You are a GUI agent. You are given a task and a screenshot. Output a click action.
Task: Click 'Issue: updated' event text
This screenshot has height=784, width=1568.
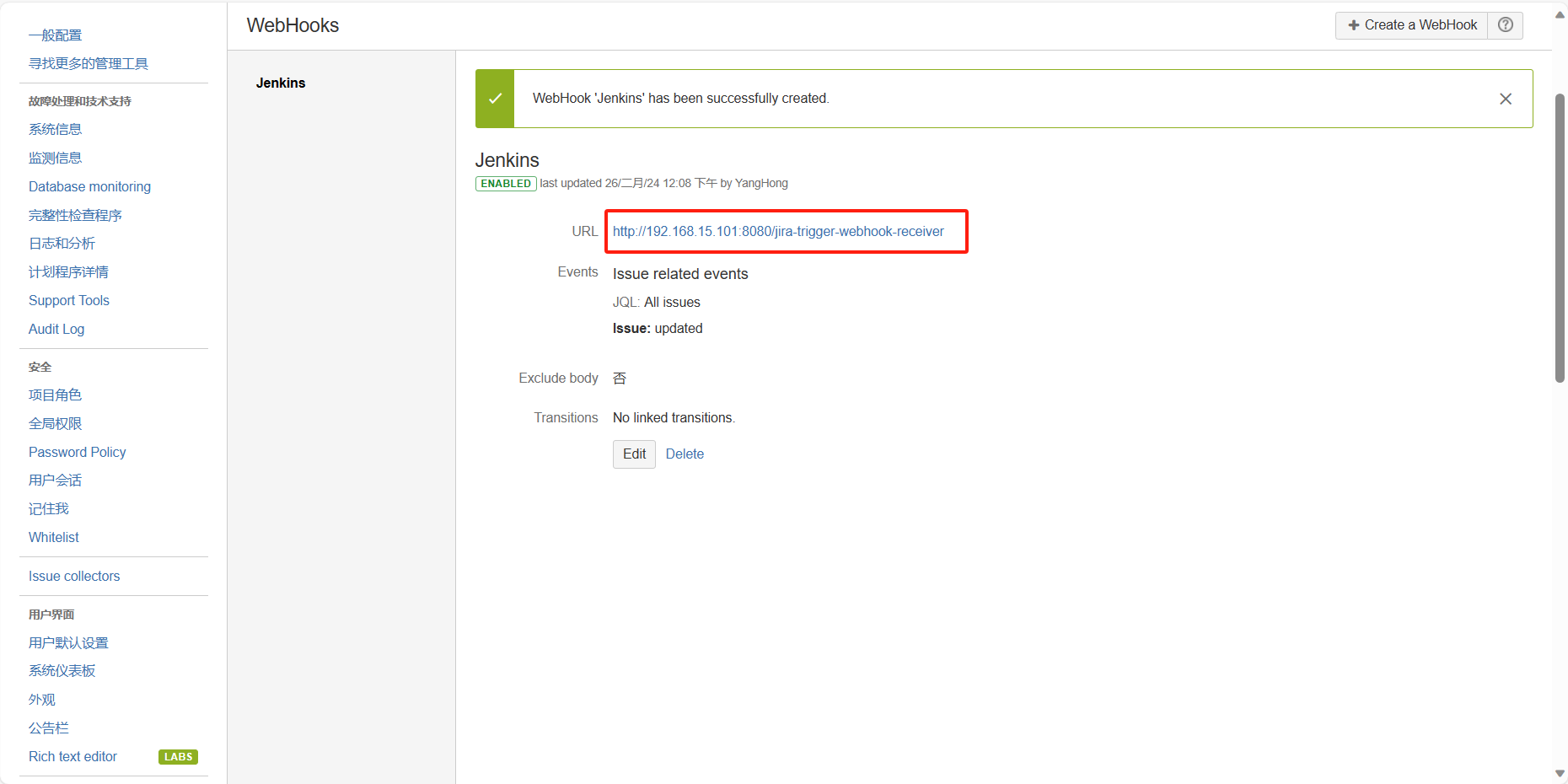(658, 328)
